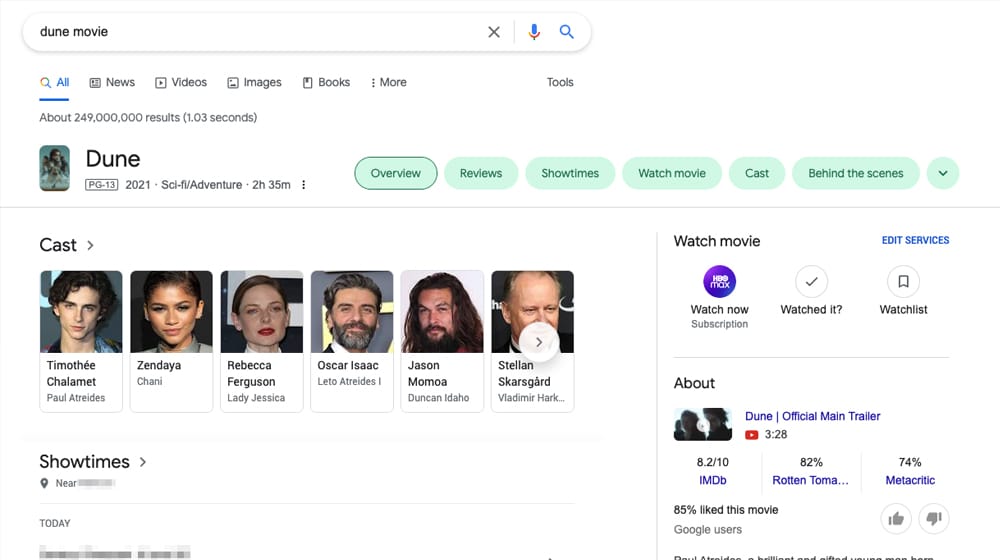Open the Rotten Tomatoes rating link
The image size is (1000, 560).
click(x=811, y=480)
